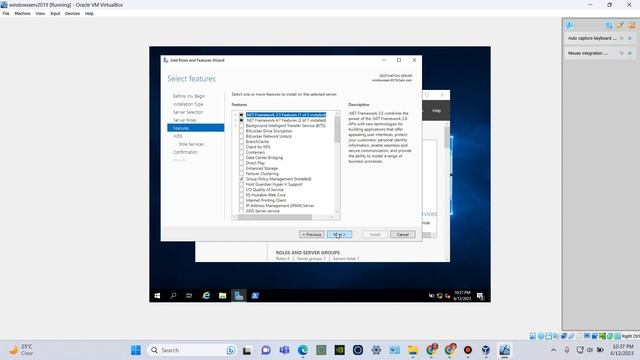
Task: Select the Data Center Bridging feature row
Action: (x=264, y=158)
